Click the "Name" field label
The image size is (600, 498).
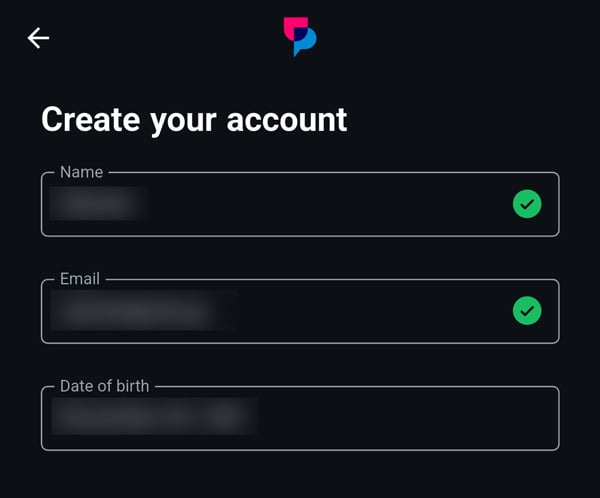[81, 172]
